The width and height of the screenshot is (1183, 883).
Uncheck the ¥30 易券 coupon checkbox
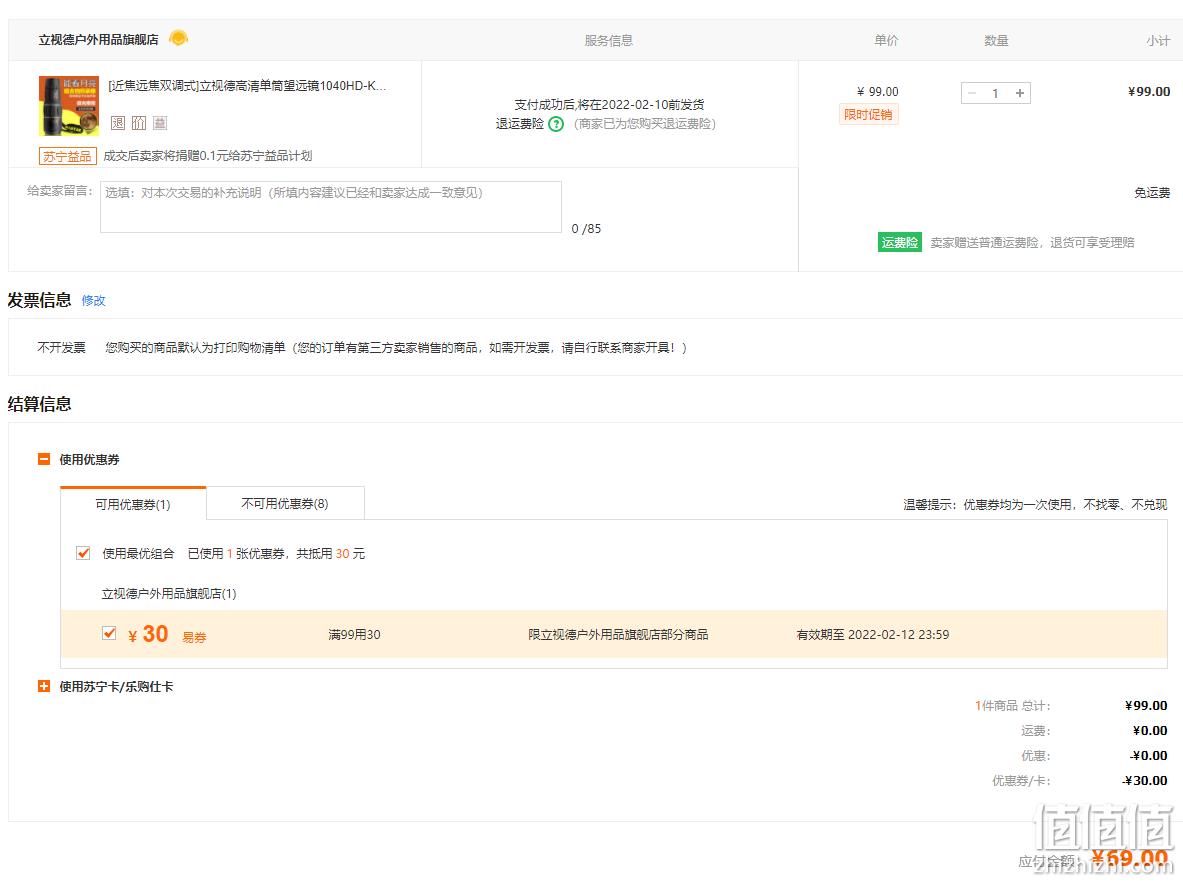(x=109, y=633)
